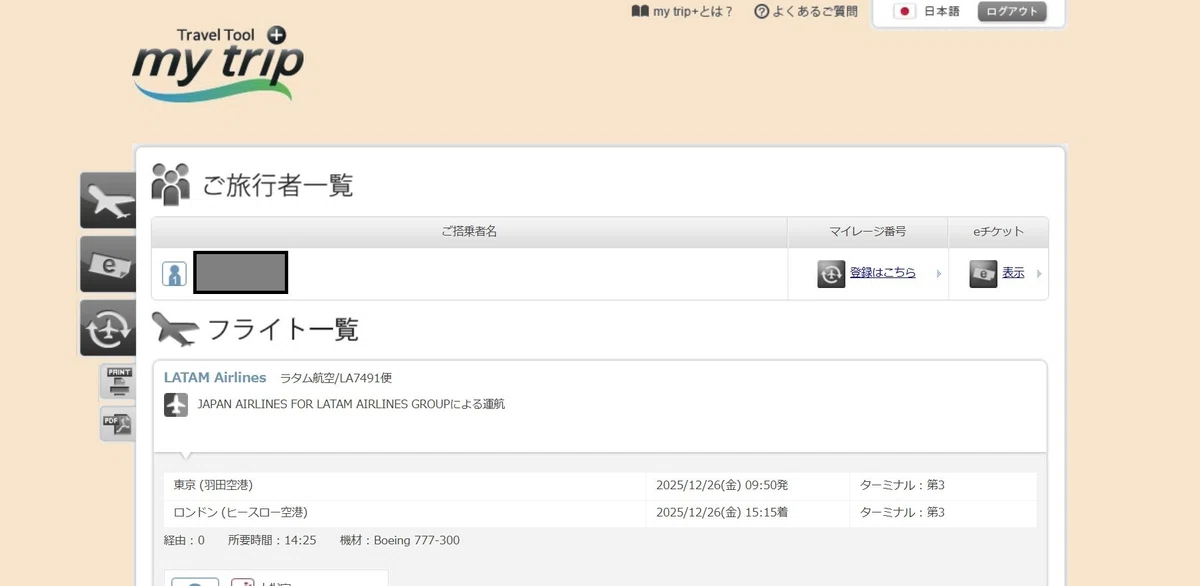Click the redacted passenger name box

pyautogui.click(x=241, y=273)
